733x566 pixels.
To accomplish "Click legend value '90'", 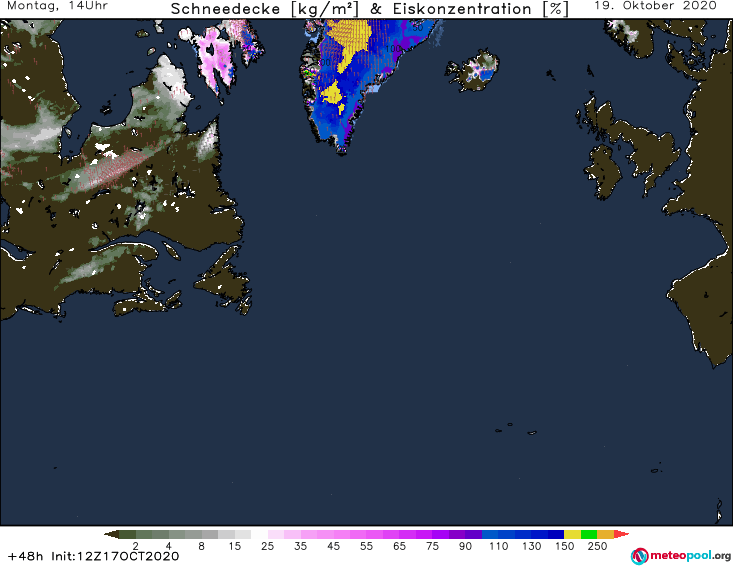I will (x=466, y=546).
